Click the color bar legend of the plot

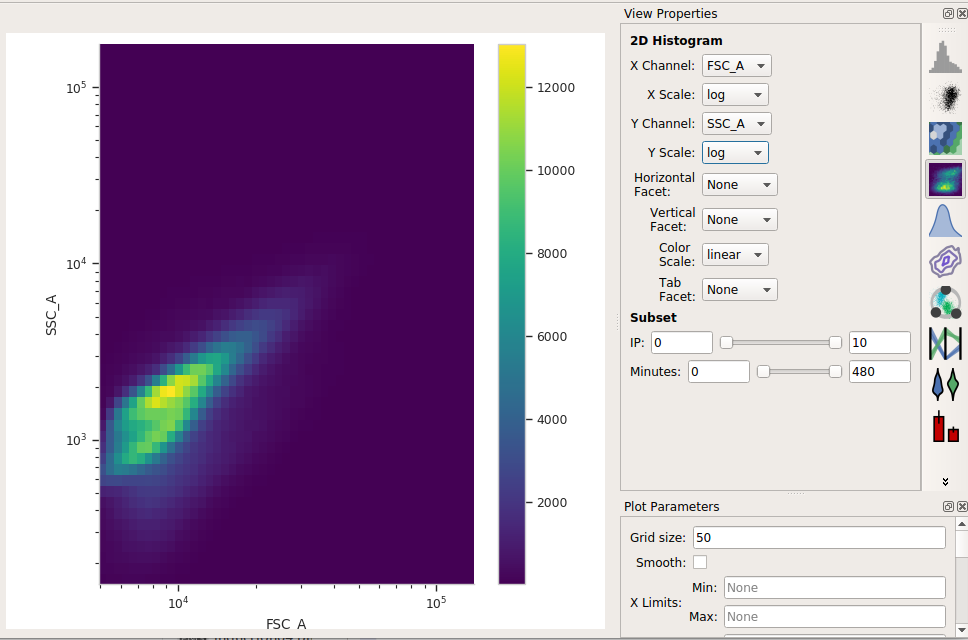(x=512, y=314)
